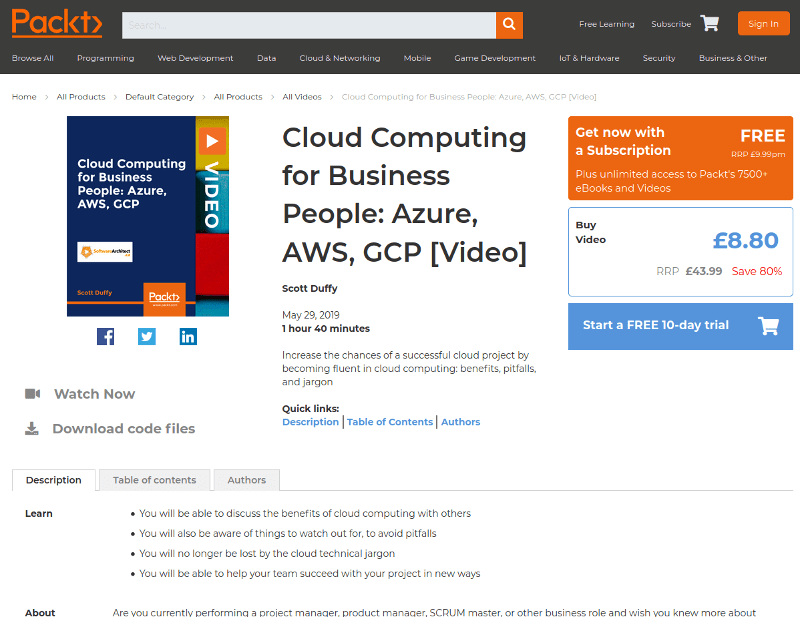Screen dimensions: 800x617
Task: Click the 1 hour 40 minutes duration
Action: click(x=326, y=329)
